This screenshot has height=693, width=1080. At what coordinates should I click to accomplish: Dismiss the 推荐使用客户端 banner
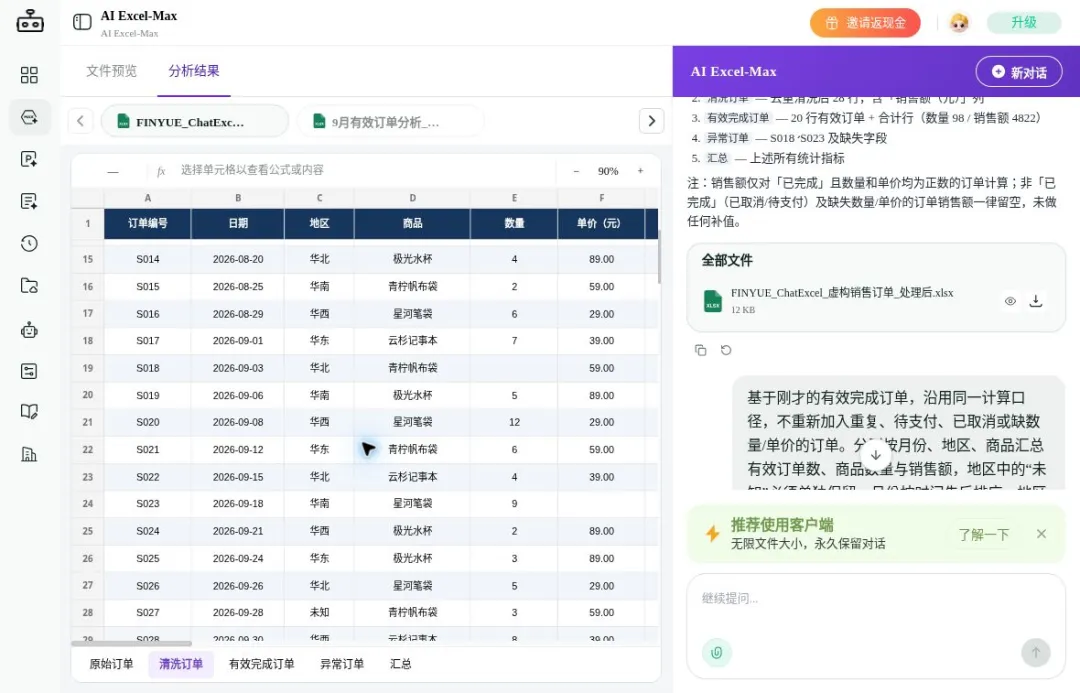click(1041, 534)
